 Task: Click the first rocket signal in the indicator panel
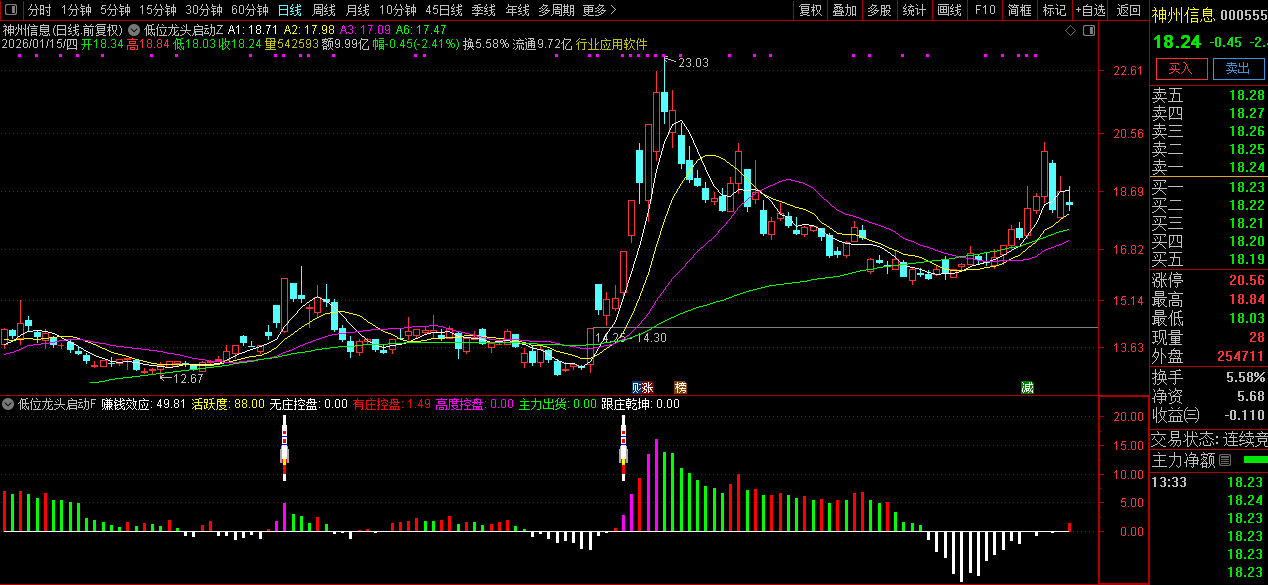point(285,446)
